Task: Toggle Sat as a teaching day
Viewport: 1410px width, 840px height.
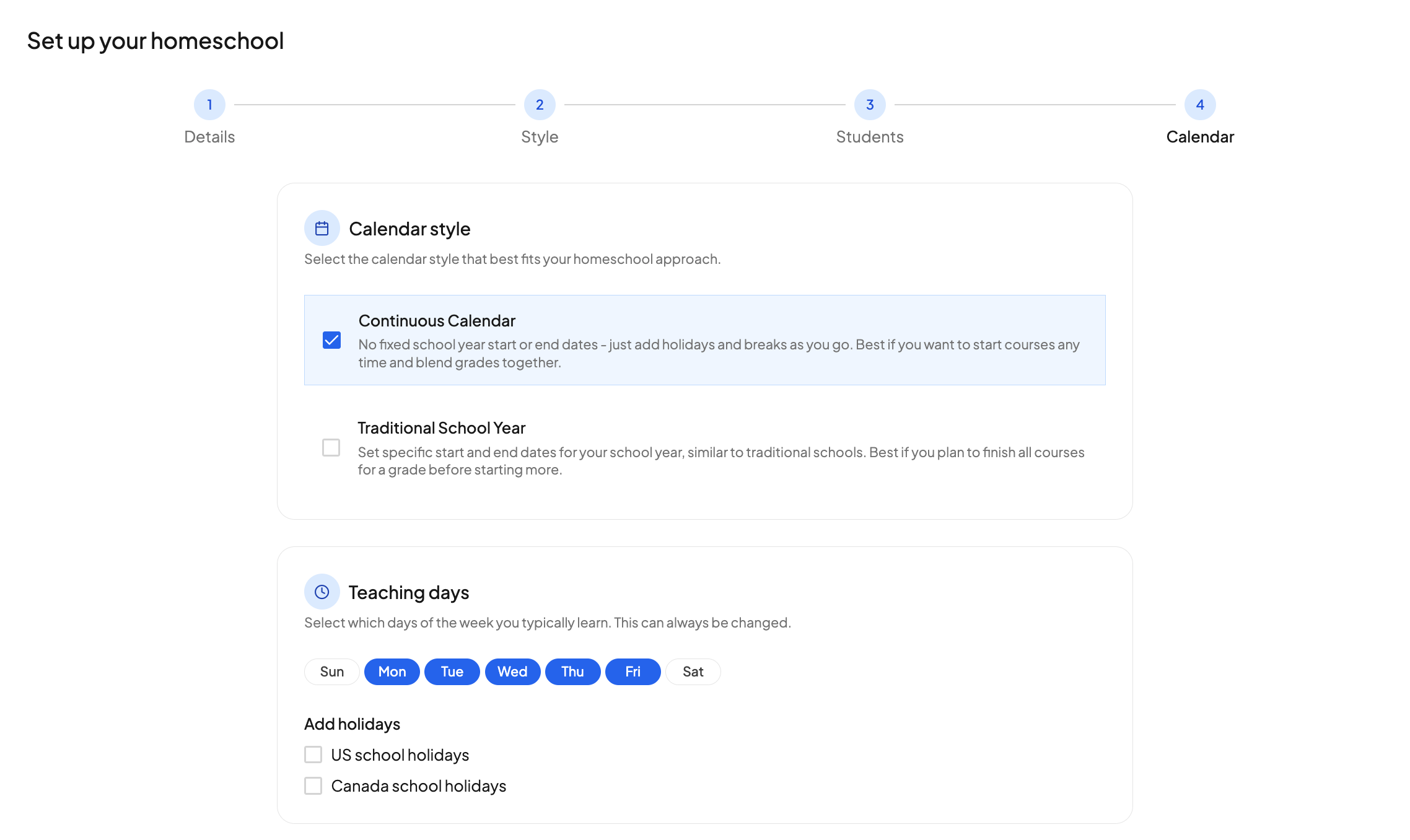Action: pos(693,672)
